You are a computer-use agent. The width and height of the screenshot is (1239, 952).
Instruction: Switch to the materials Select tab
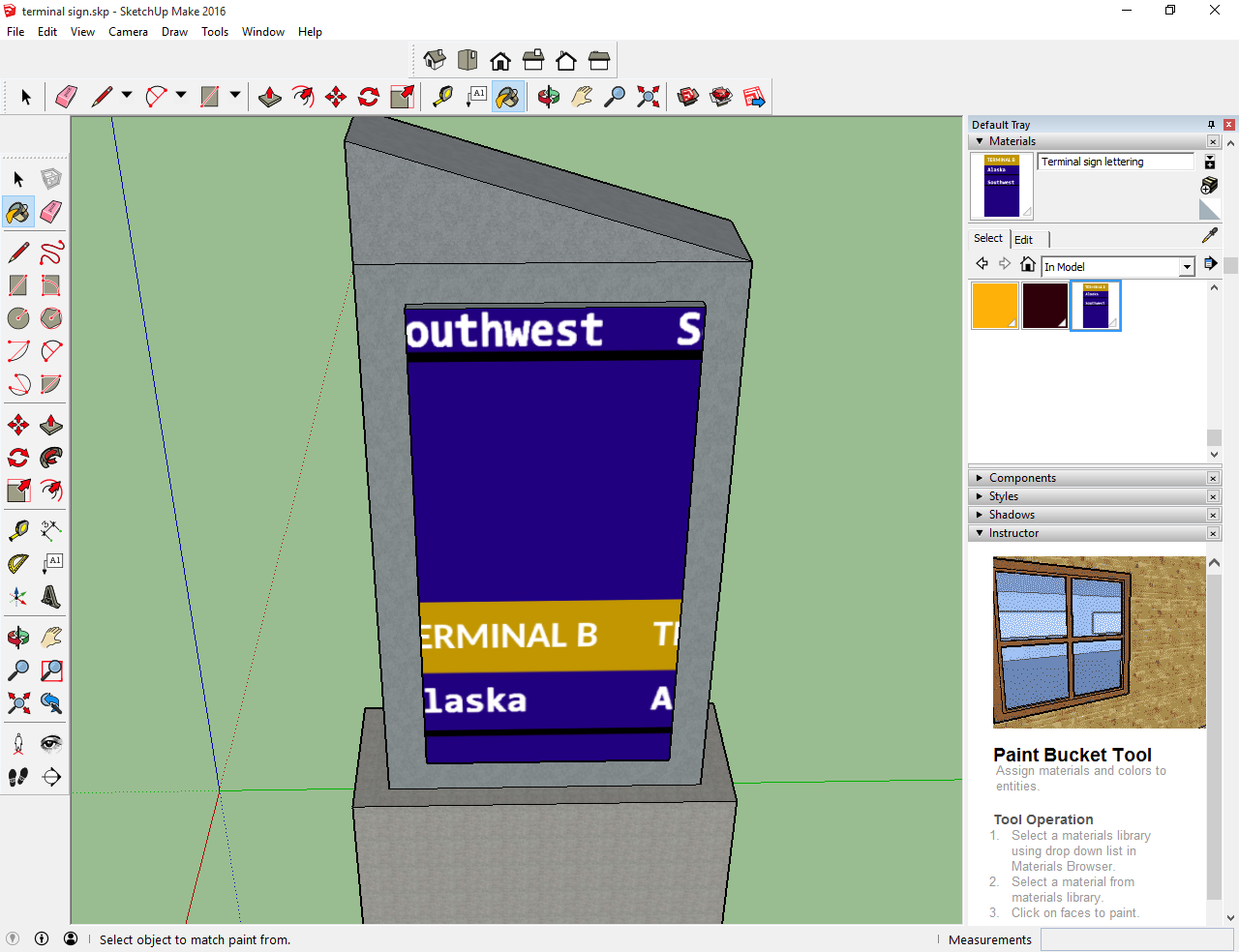(x=988, y=238)
